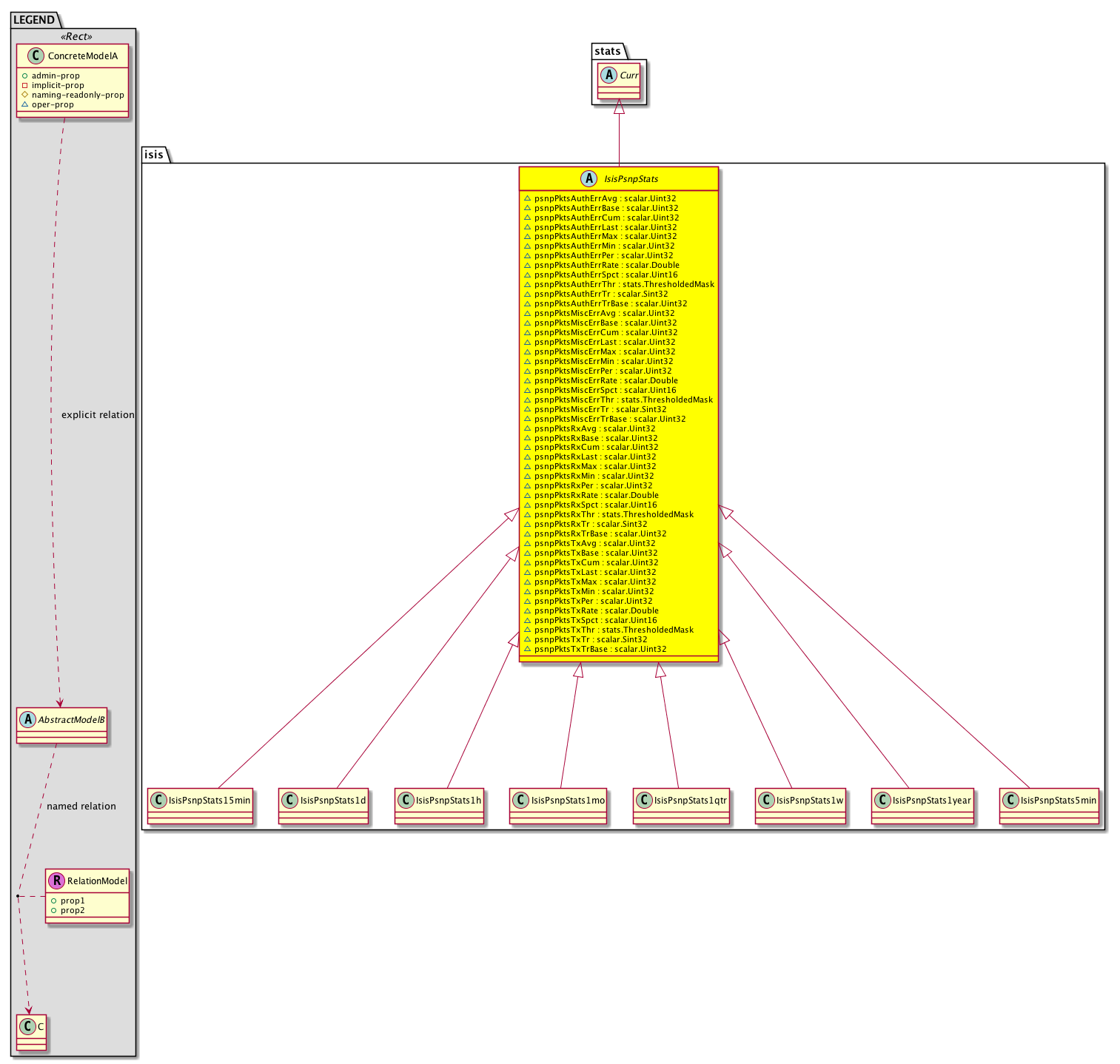Click the 'A' icon of the Curr class

(608, 75)
